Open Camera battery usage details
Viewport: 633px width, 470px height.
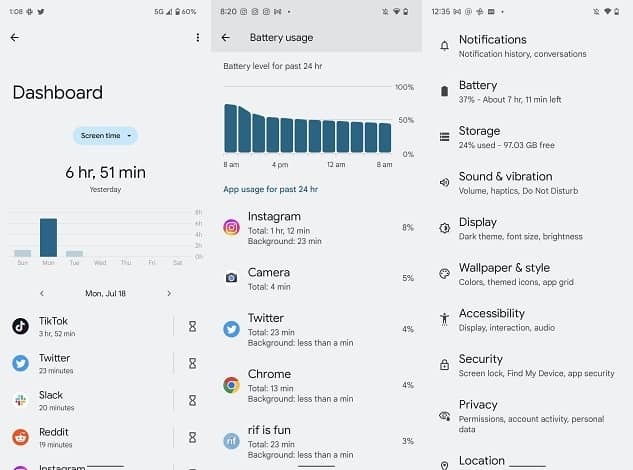tap(316, 279)
